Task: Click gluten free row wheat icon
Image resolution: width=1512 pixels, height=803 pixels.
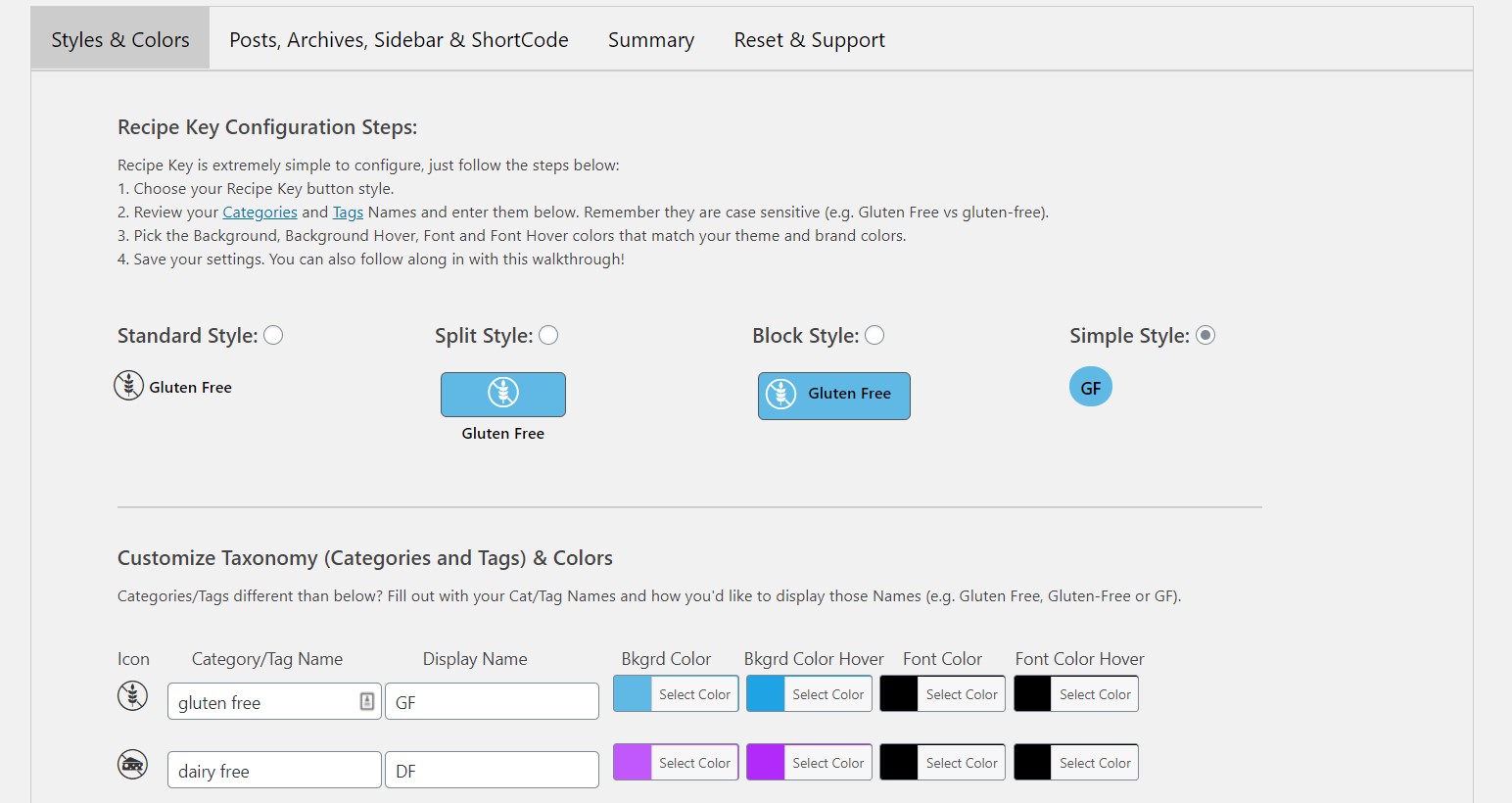Action: [132, 696]
